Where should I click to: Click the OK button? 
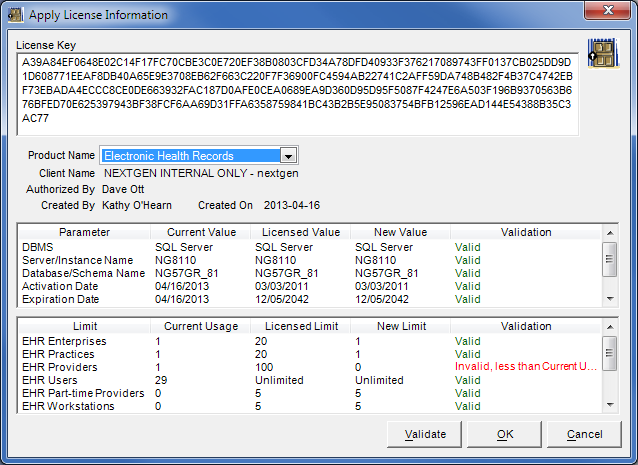tap(505, 434)
